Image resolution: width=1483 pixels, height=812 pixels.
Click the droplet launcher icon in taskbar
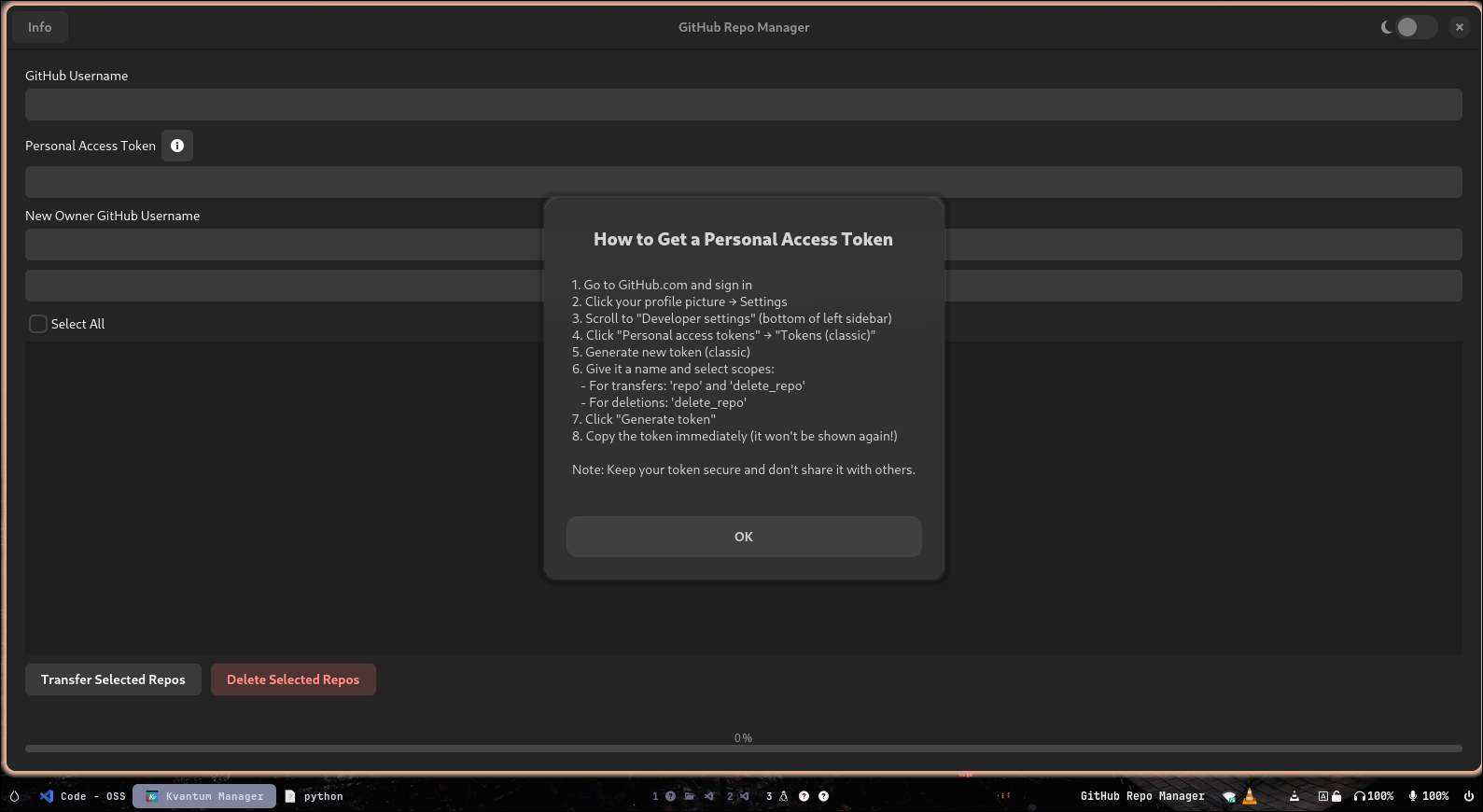(x=14, y=796)
